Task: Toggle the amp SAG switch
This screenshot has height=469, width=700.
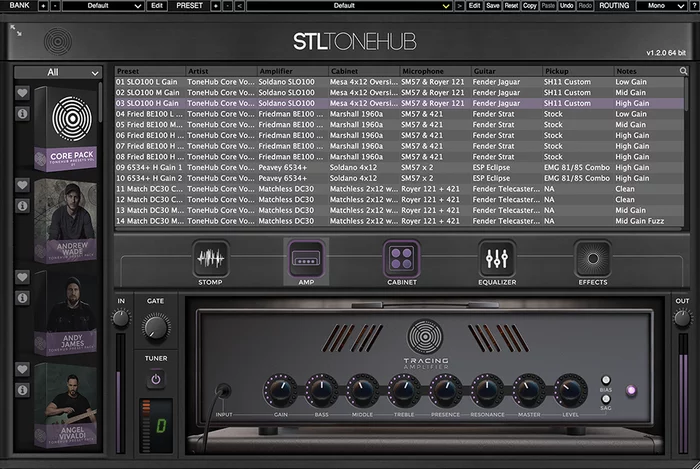Action: [x=606, y=398]
